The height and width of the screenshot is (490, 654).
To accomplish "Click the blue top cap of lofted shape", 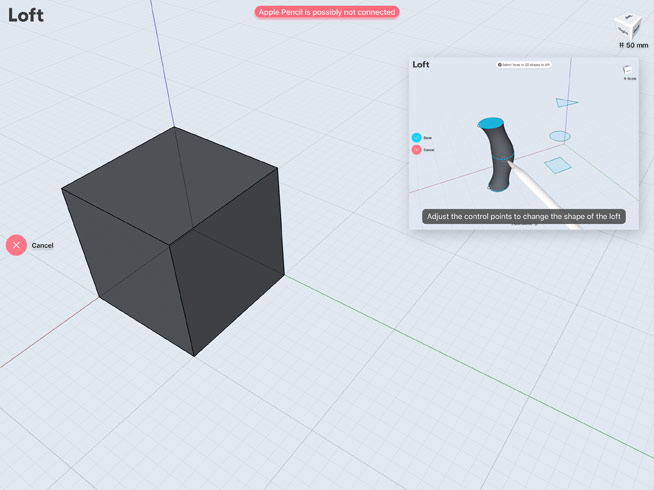I will pyautogui.click(x=491, y=123).
